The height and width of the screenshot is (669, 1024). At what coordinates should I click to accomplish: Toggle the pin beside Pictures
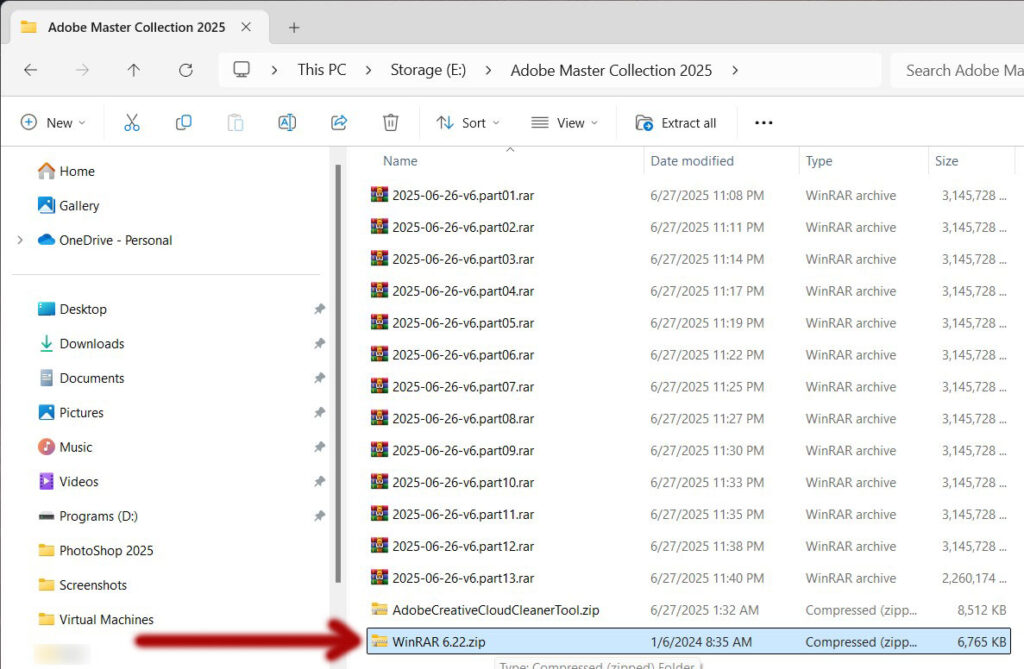(x=319, y=412)
